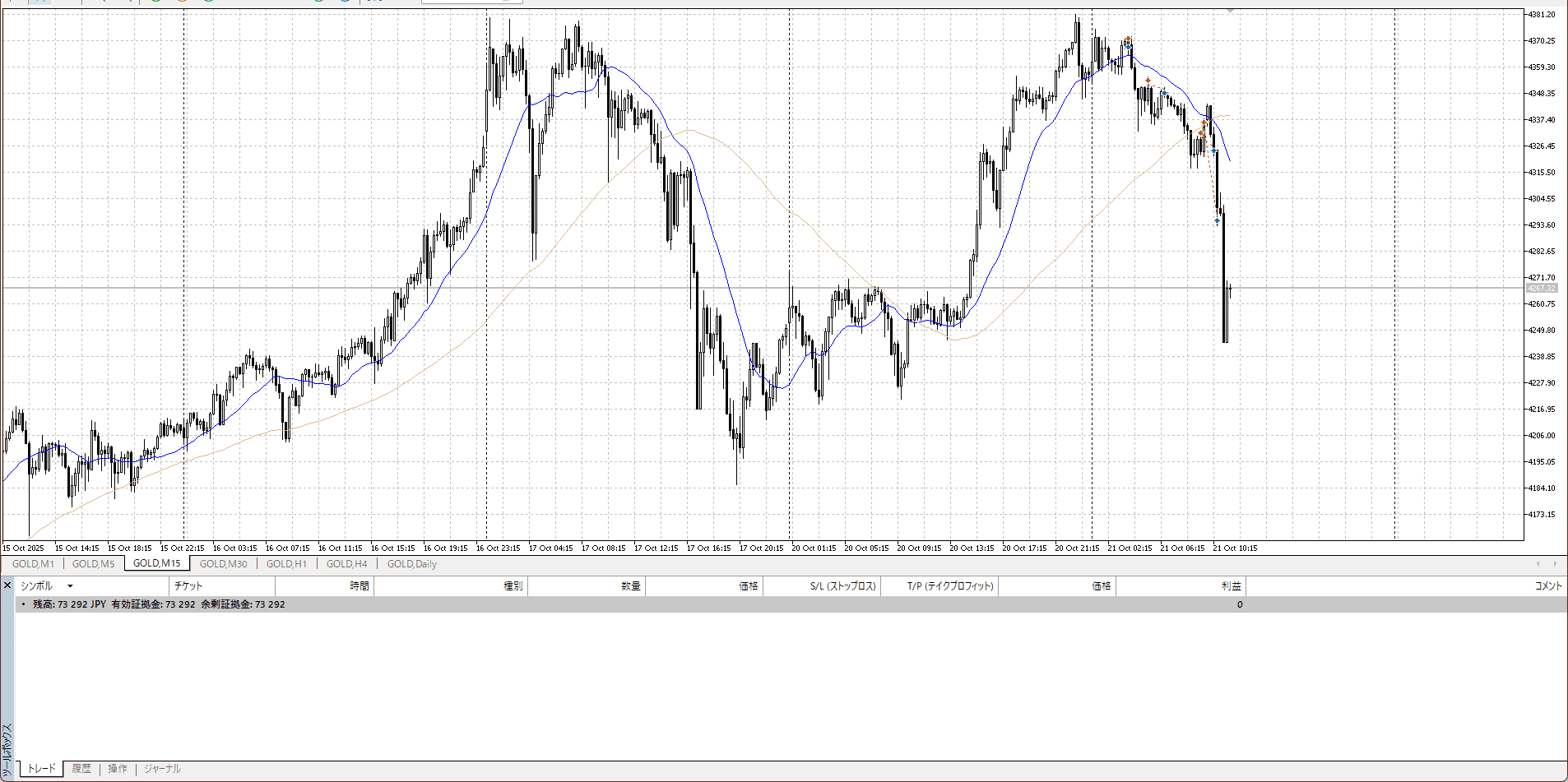
Task: Click the S/L (ストップロス) column header
Action: (842, 586)
